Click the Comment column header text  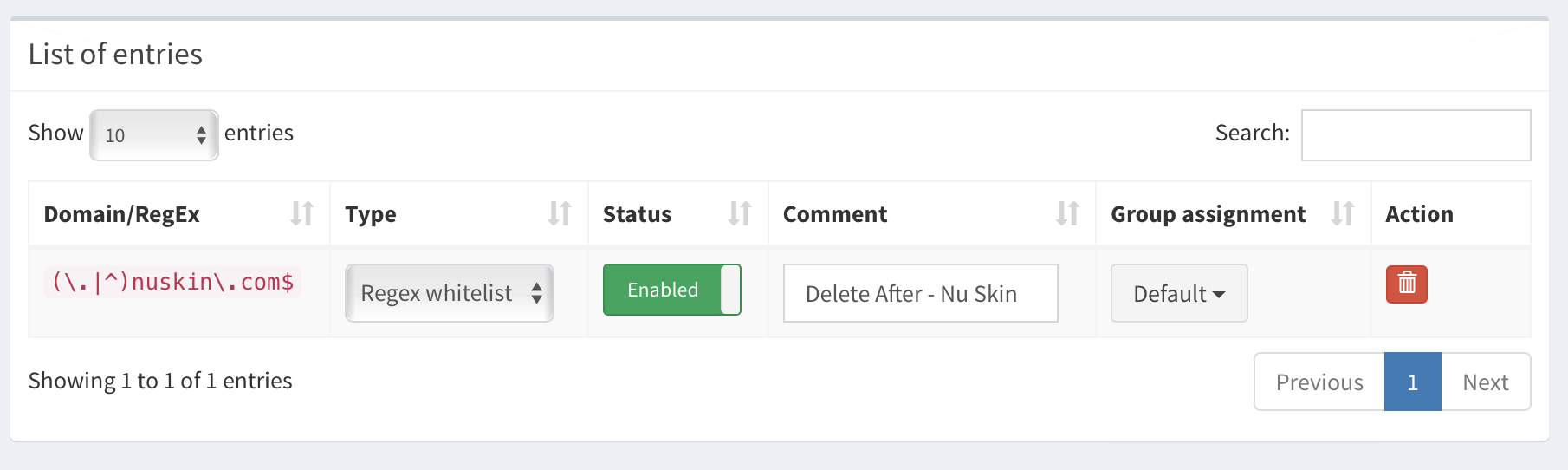coord(834,214)
